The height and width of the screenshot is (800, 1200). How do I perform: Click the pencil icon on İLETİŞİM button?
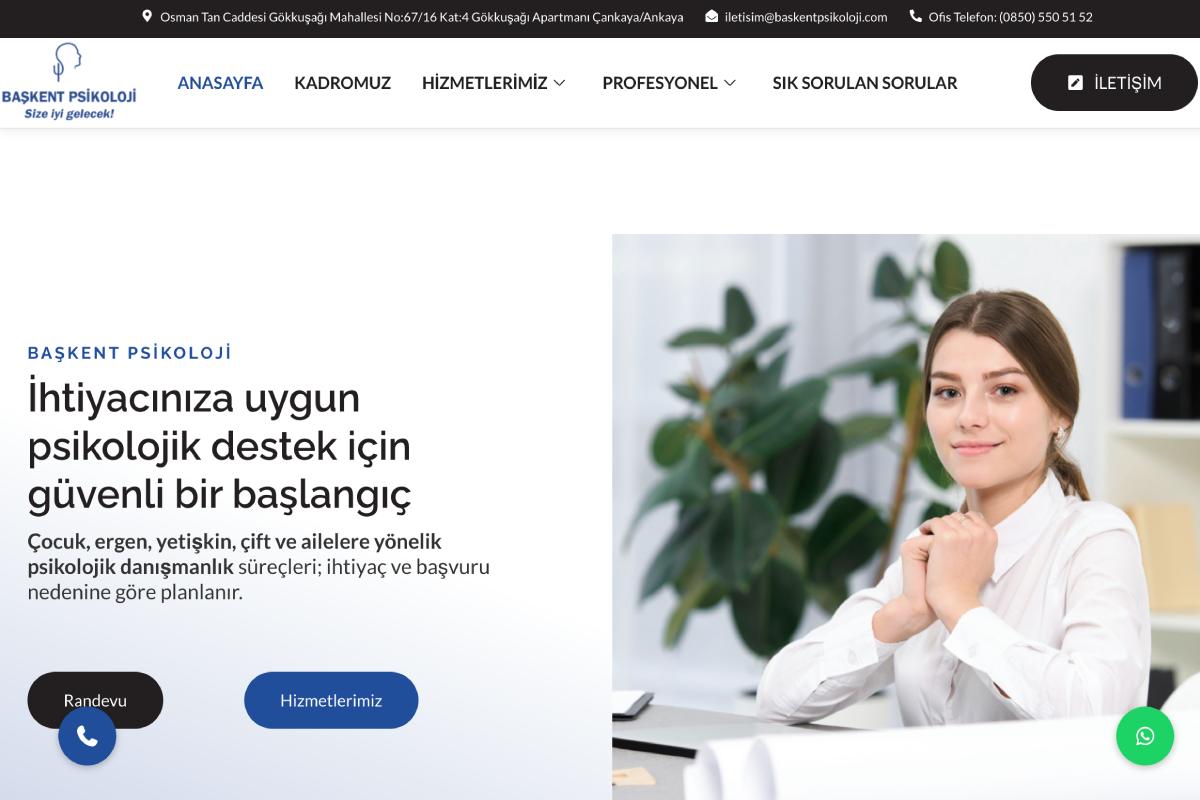tap(1075, 83)
